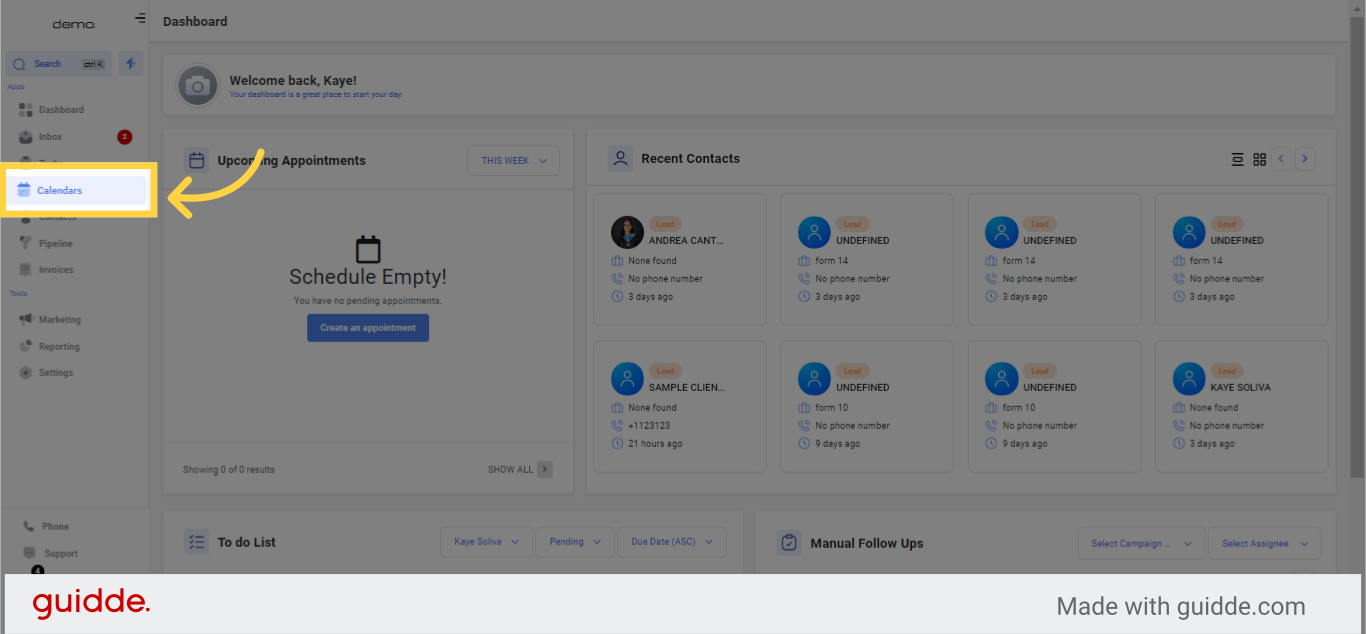Open the THIS WEEK appointments filter
1366x634 pixels.
(513, 160)
